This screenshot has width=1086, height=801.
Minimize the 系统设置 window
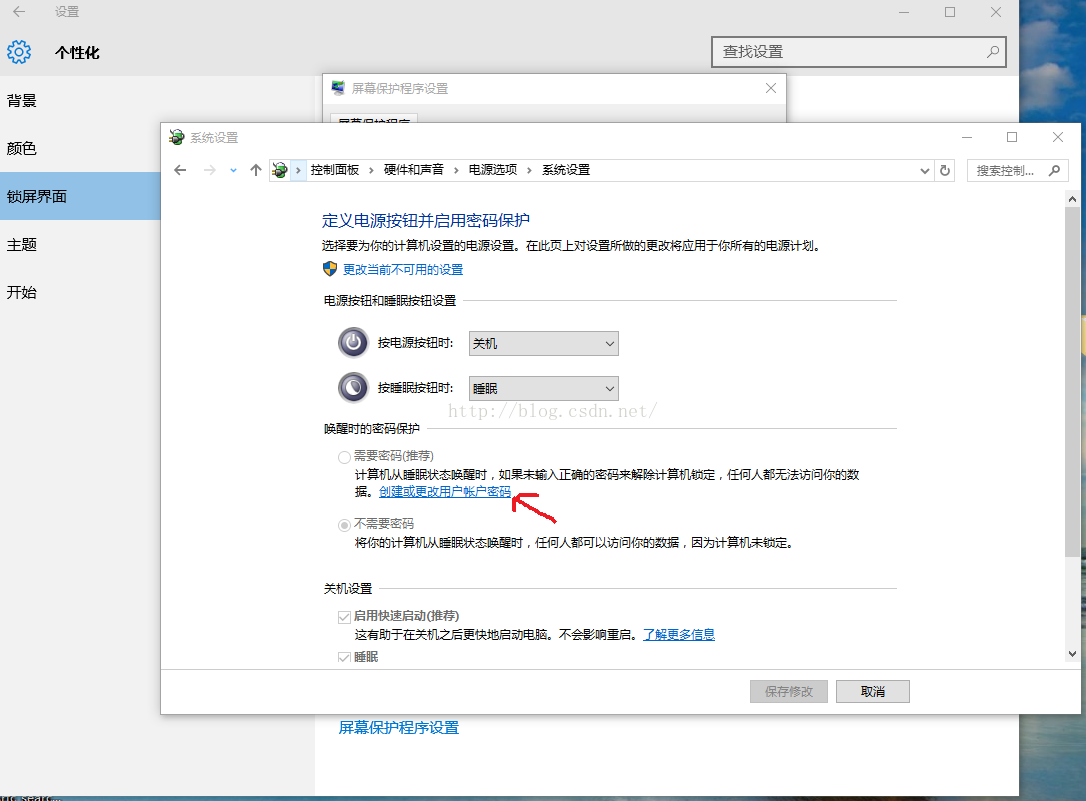coord(967,137)
